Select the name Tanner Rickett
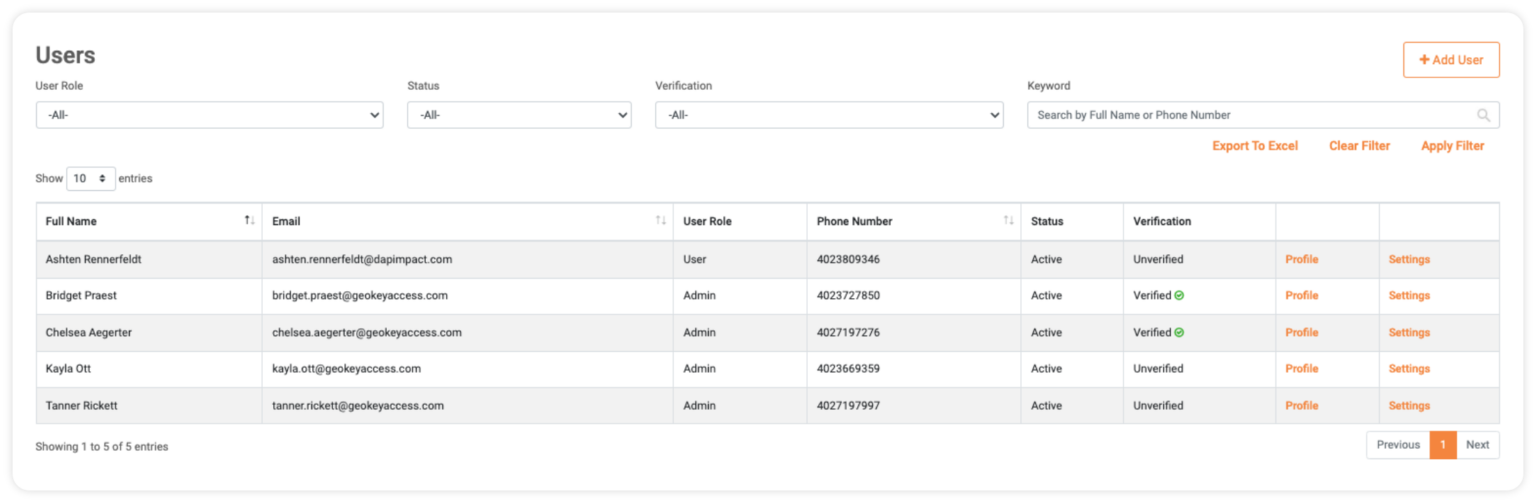Screen dimensions: 1536x503 tap(82, 405)
